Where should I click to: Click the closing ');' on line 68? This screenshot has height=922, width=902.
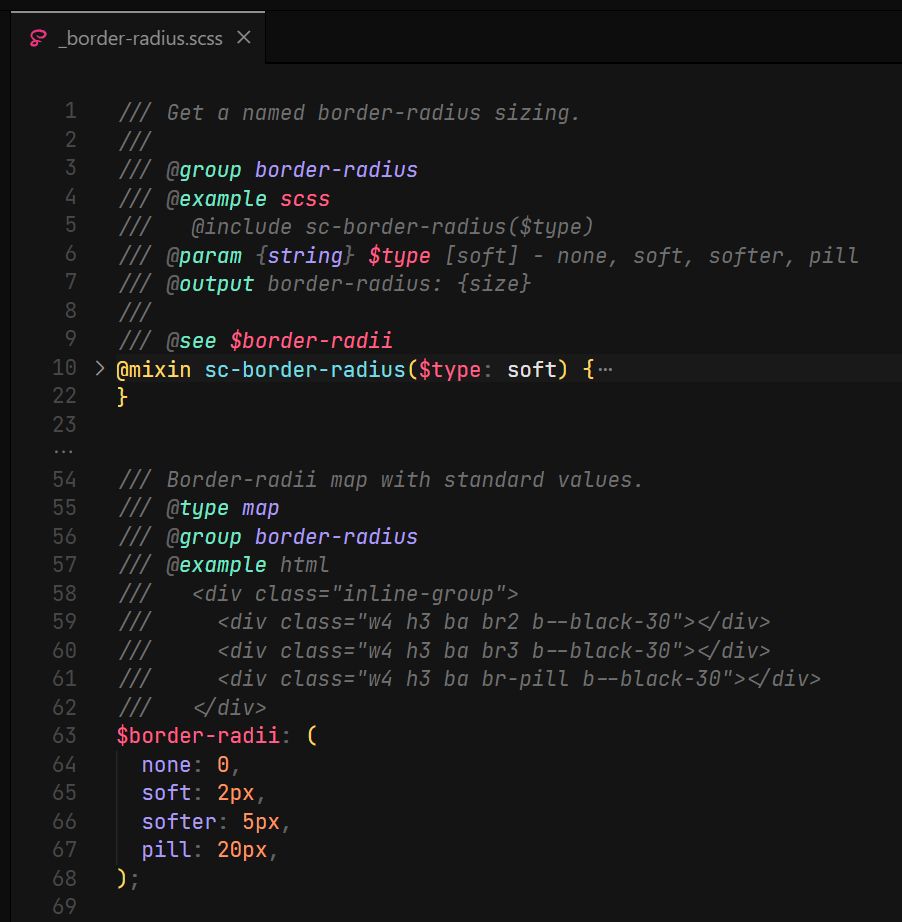(x=128, y=878)
